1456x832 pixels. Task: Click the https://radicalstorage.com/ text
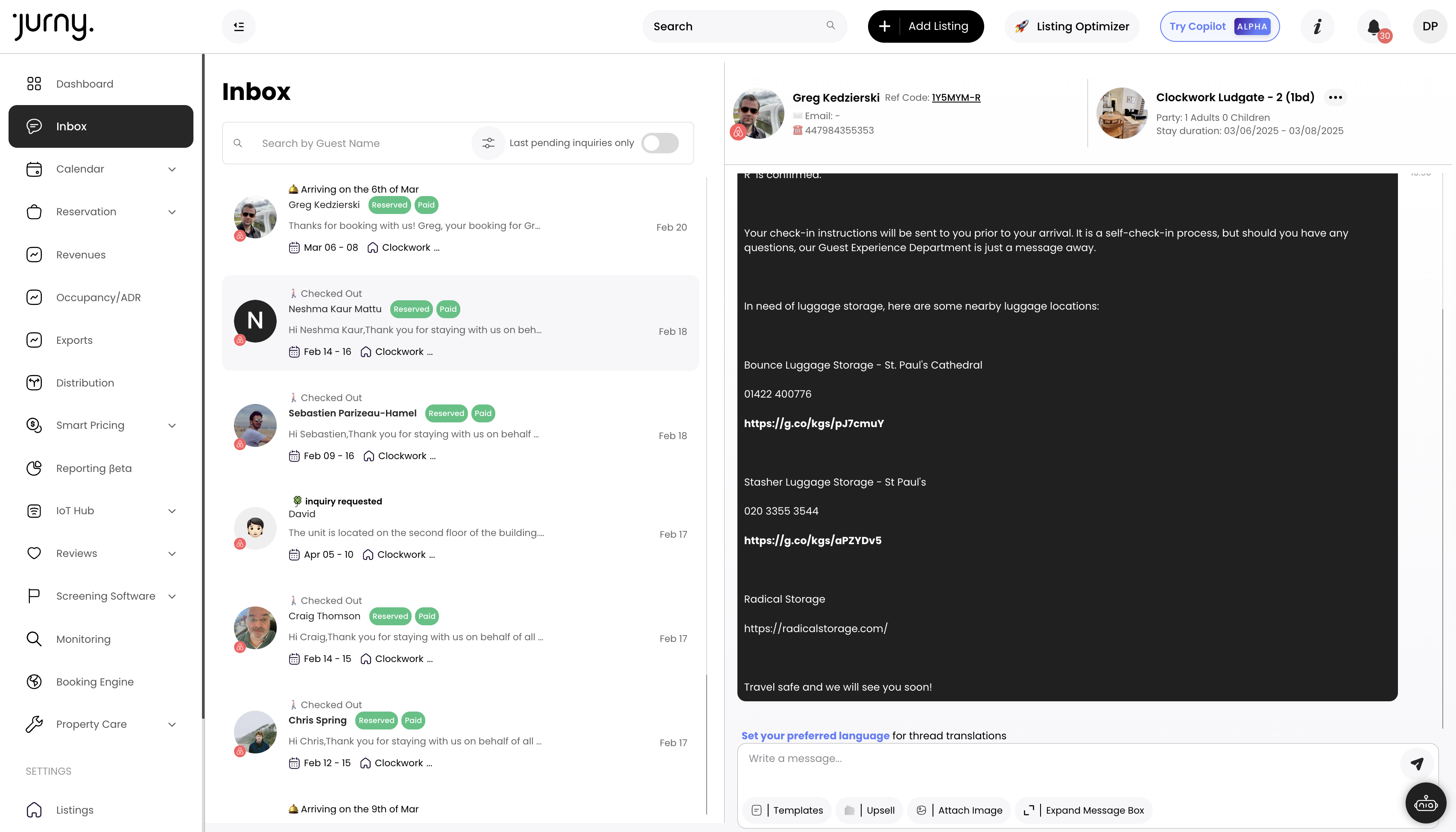click(x=815, y=629)
